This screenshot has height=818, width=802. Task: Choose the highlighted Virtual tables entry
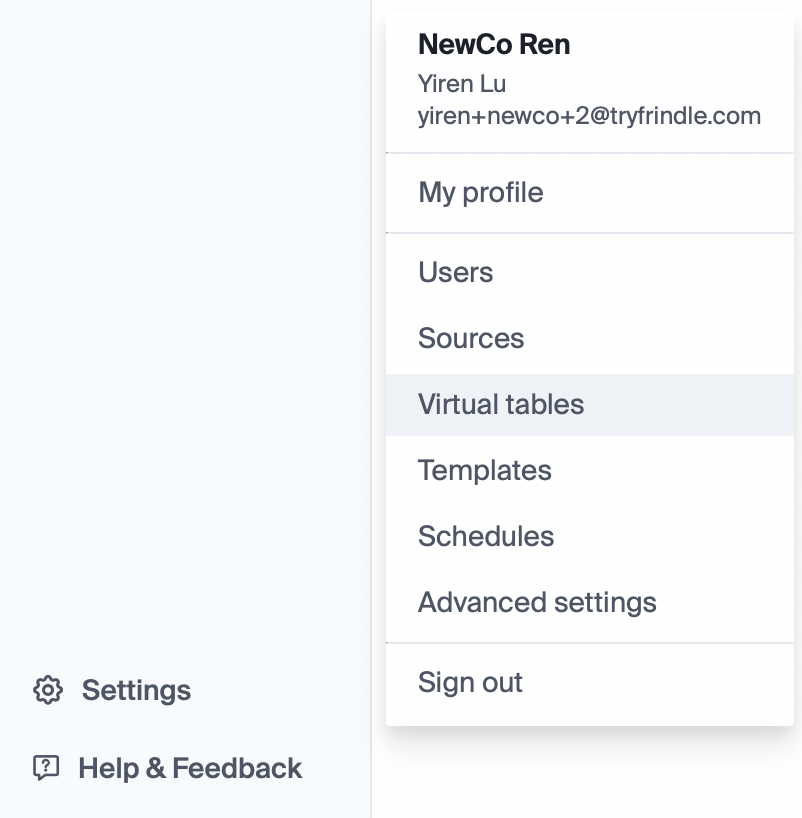[x=501, y=404]
